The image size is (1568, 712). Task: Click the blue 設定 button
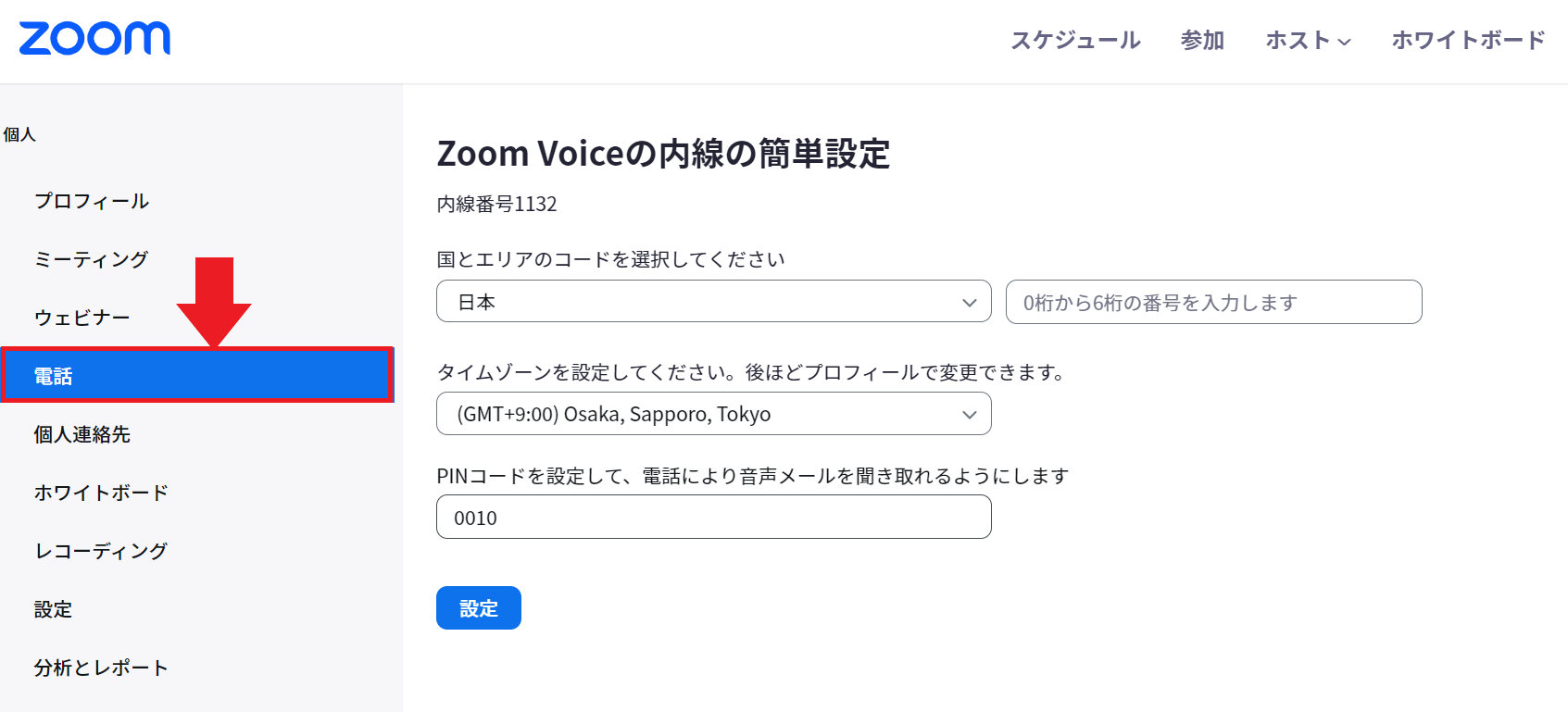click(x=479, y=608)
